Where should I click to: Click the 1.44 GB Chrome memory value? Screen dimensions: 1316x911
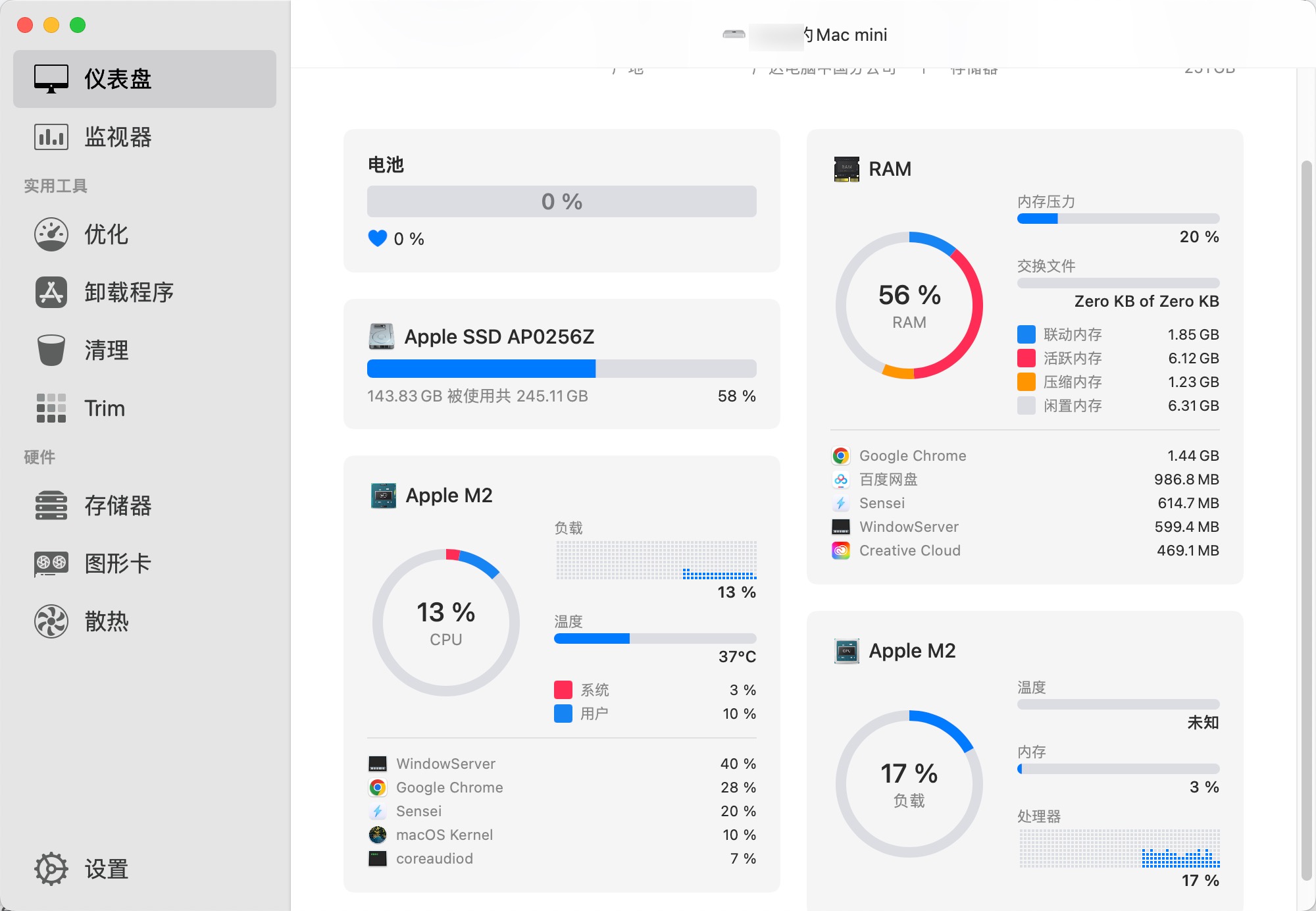(1193, 455)
